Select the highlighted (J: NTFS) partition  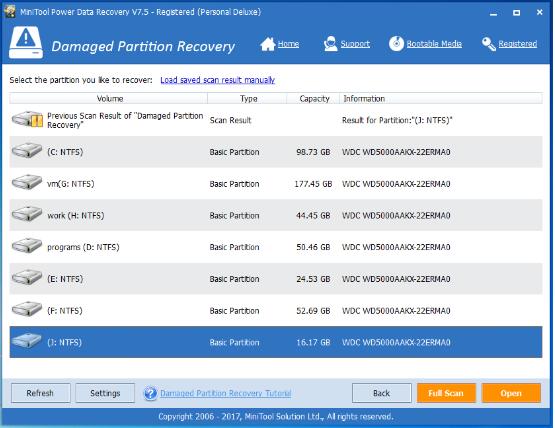(x=276, y=342)
